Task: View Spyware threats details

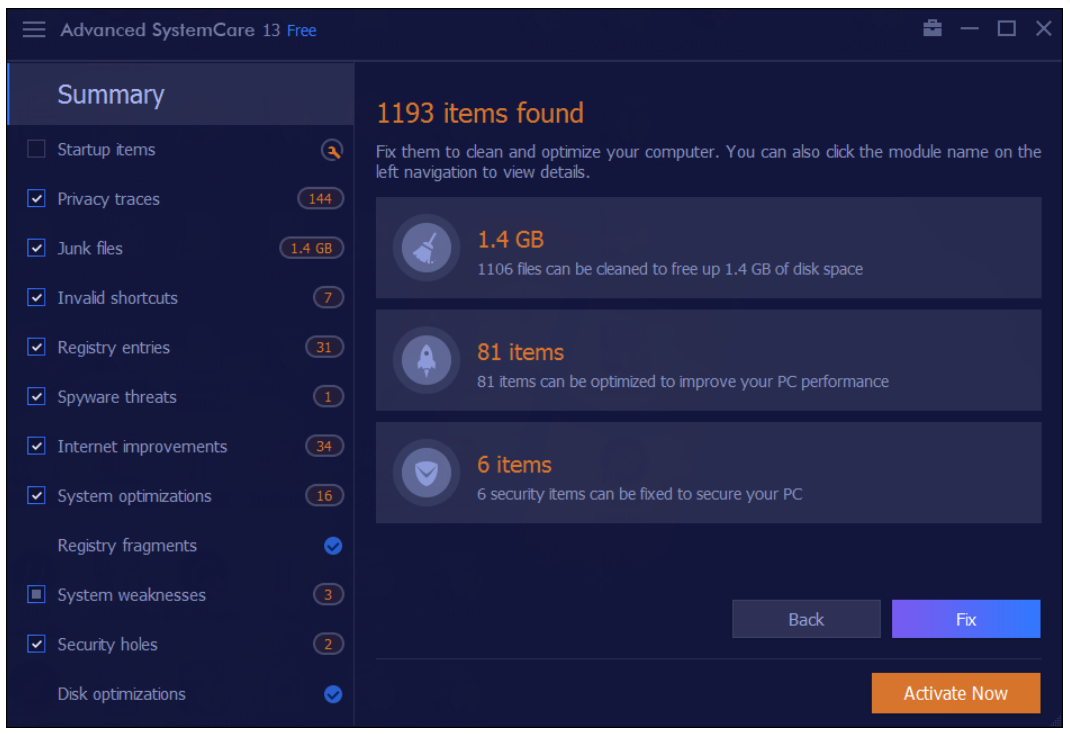Action: (x=117, y=397)
